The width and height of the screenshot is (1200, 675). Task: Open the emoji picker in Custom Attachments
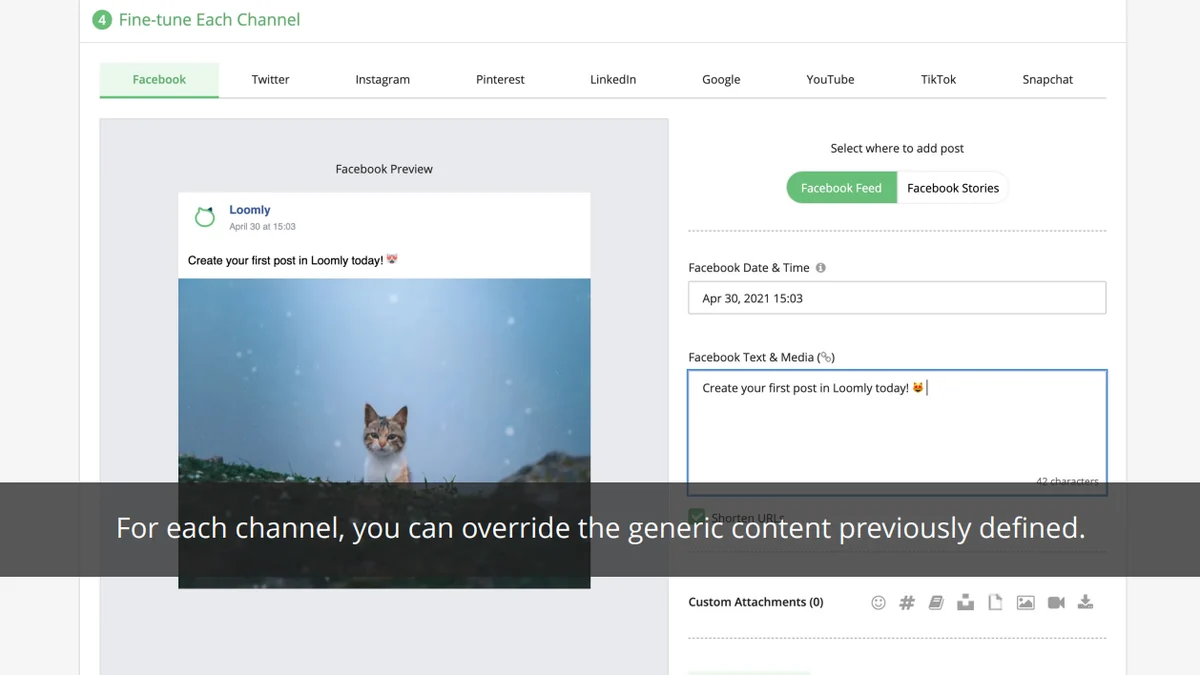[878, 602]
